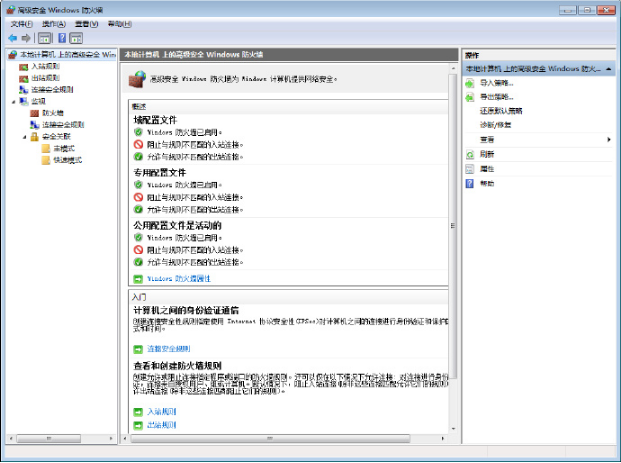
Task: Toggle the console tree toolbar icon
Action: [45, 38]
